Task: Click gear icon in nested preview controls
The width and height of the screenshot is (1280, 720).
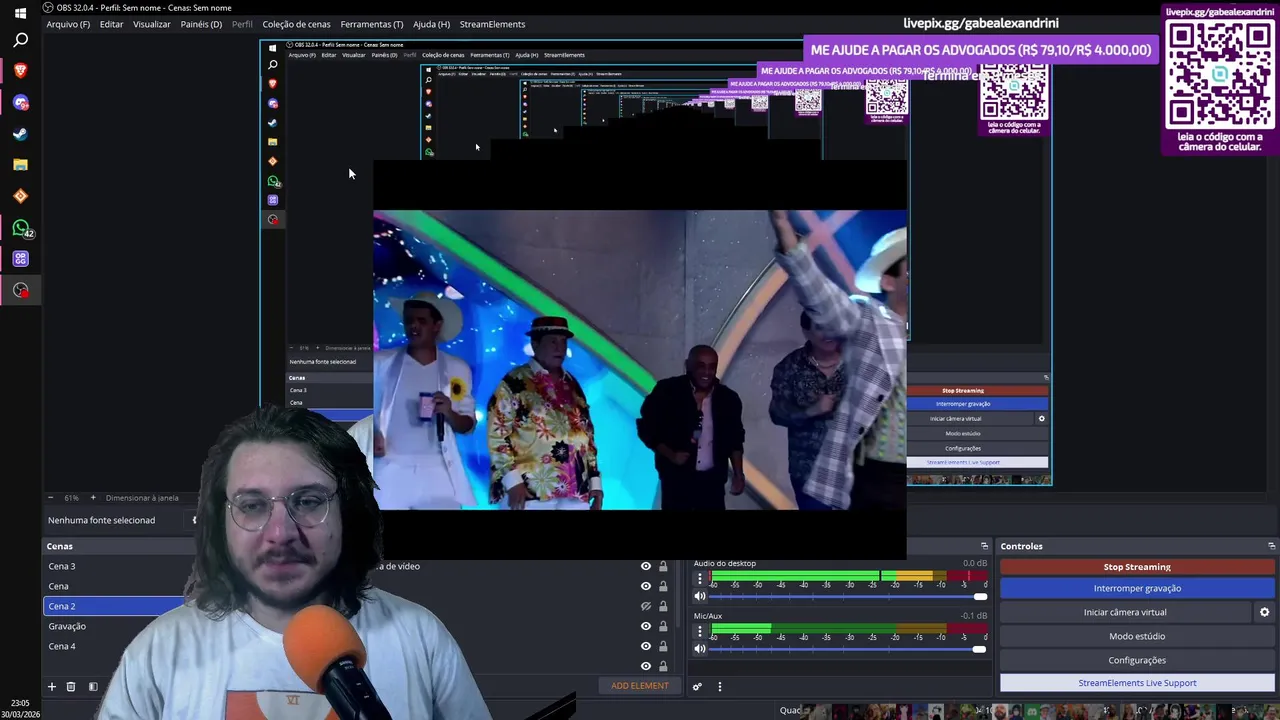Action: [1041, 419]
